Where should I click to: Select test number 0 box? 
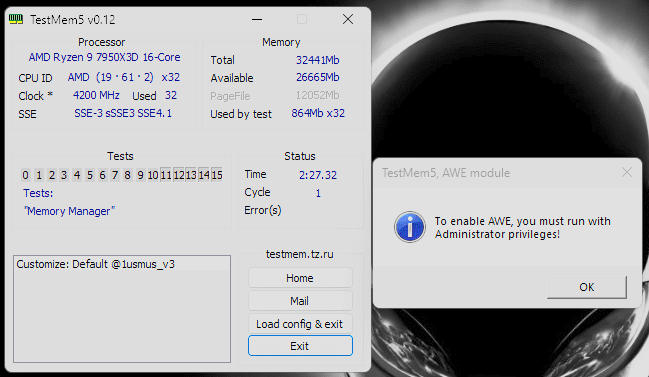pyautogui.click(x=26, y=175)
